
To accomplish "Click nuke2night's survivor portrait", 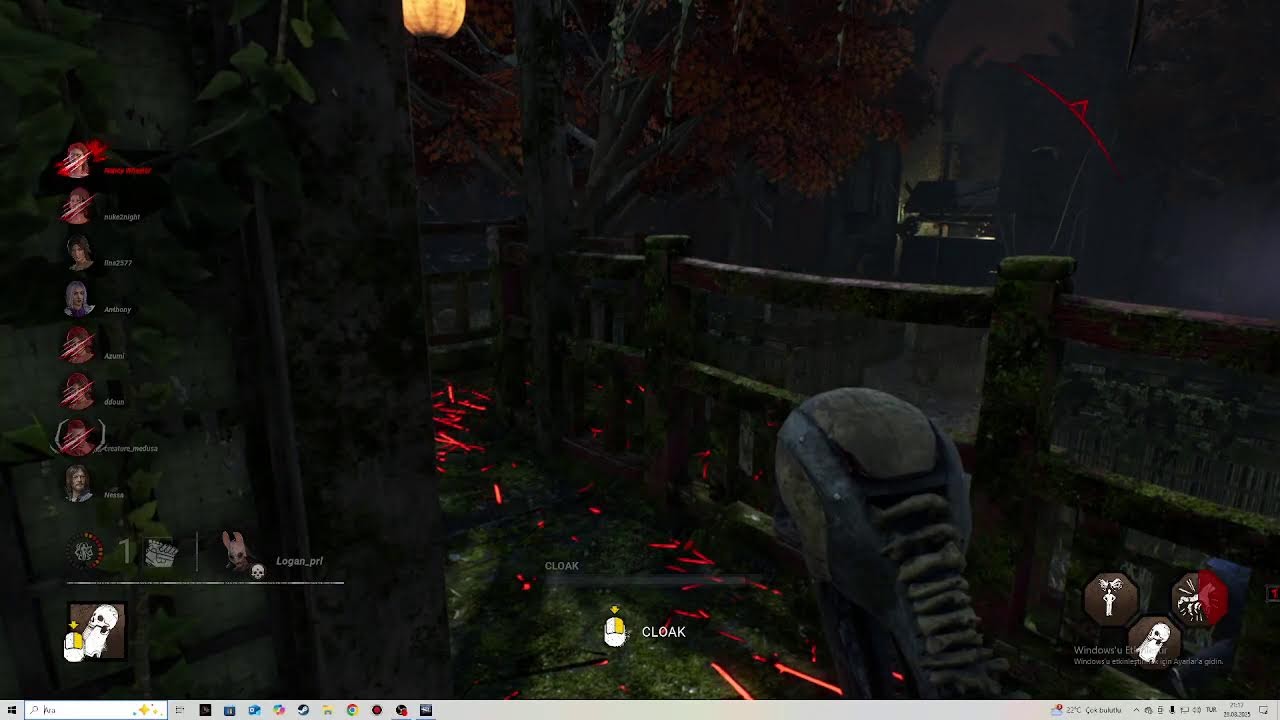I will 79,207.
